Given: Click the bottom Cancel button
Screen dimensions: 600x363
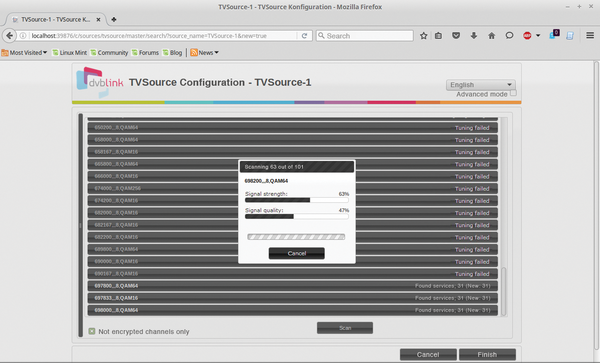Looking at the screenshot, I should [428, 355].
